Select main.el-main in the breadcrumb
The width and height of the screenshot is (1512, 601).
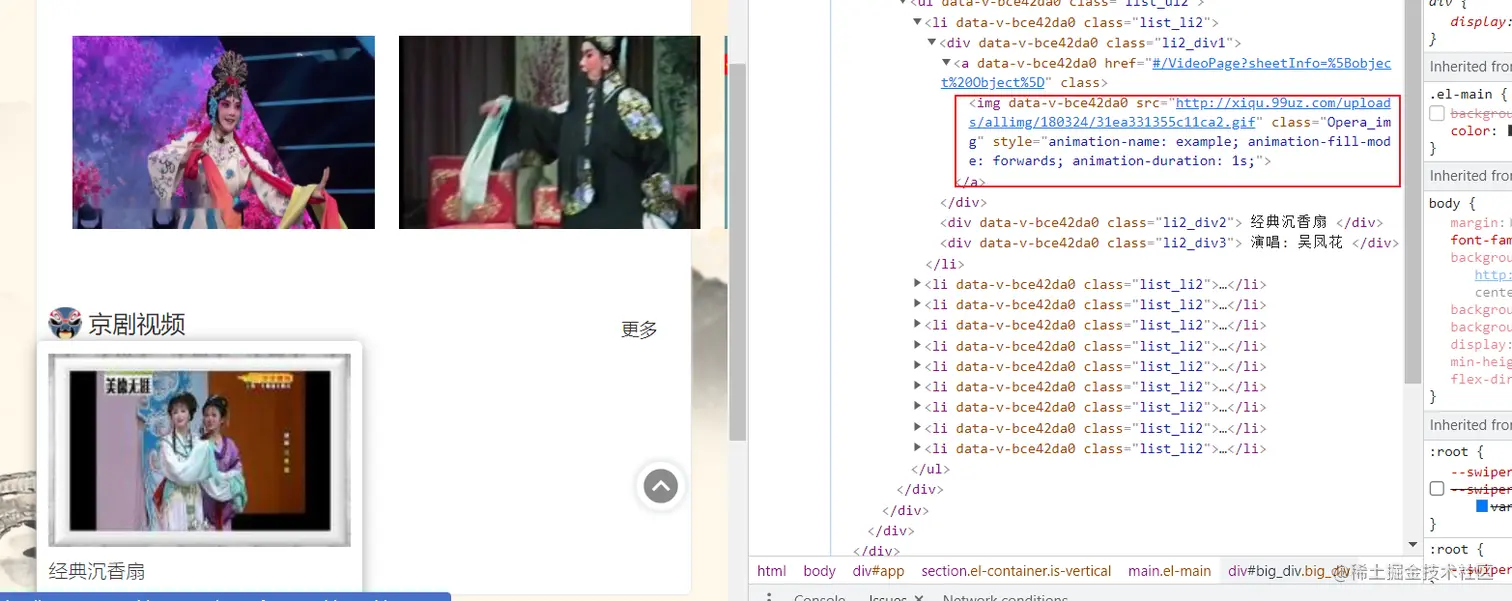coord(1169,571)
